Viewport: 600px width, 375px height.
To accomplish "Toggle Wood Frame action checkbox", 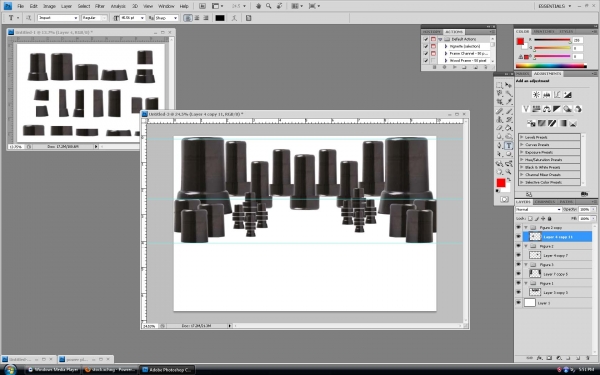I will 426,60.
